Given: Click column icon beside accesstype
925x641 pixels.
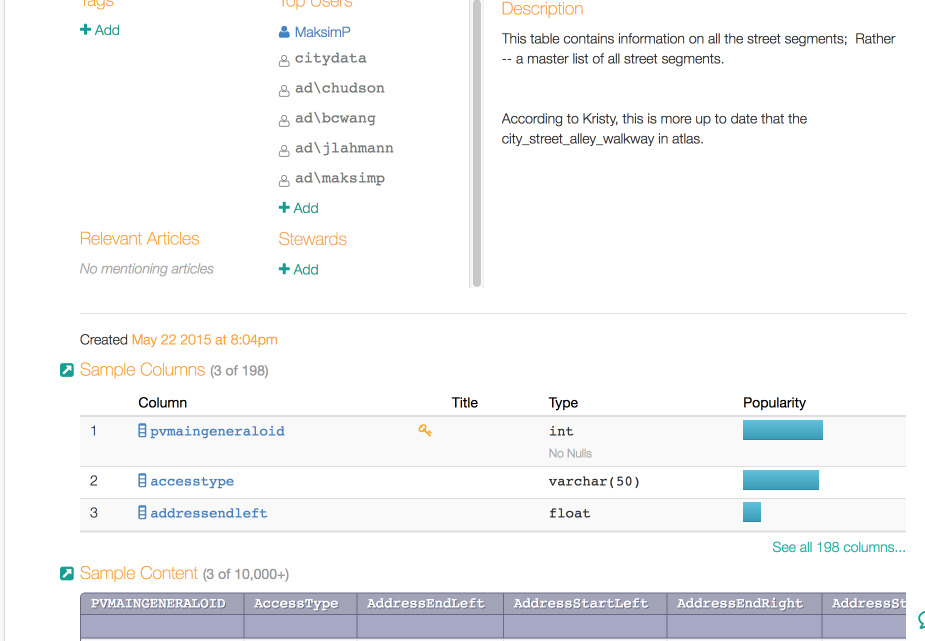Looking at the screenshot, I should pos(142,481).
